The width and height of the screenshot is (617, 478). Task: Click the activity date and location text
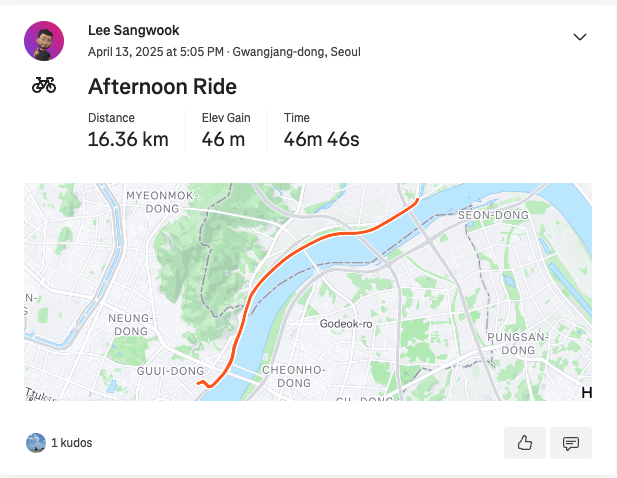tap(224, 52)
